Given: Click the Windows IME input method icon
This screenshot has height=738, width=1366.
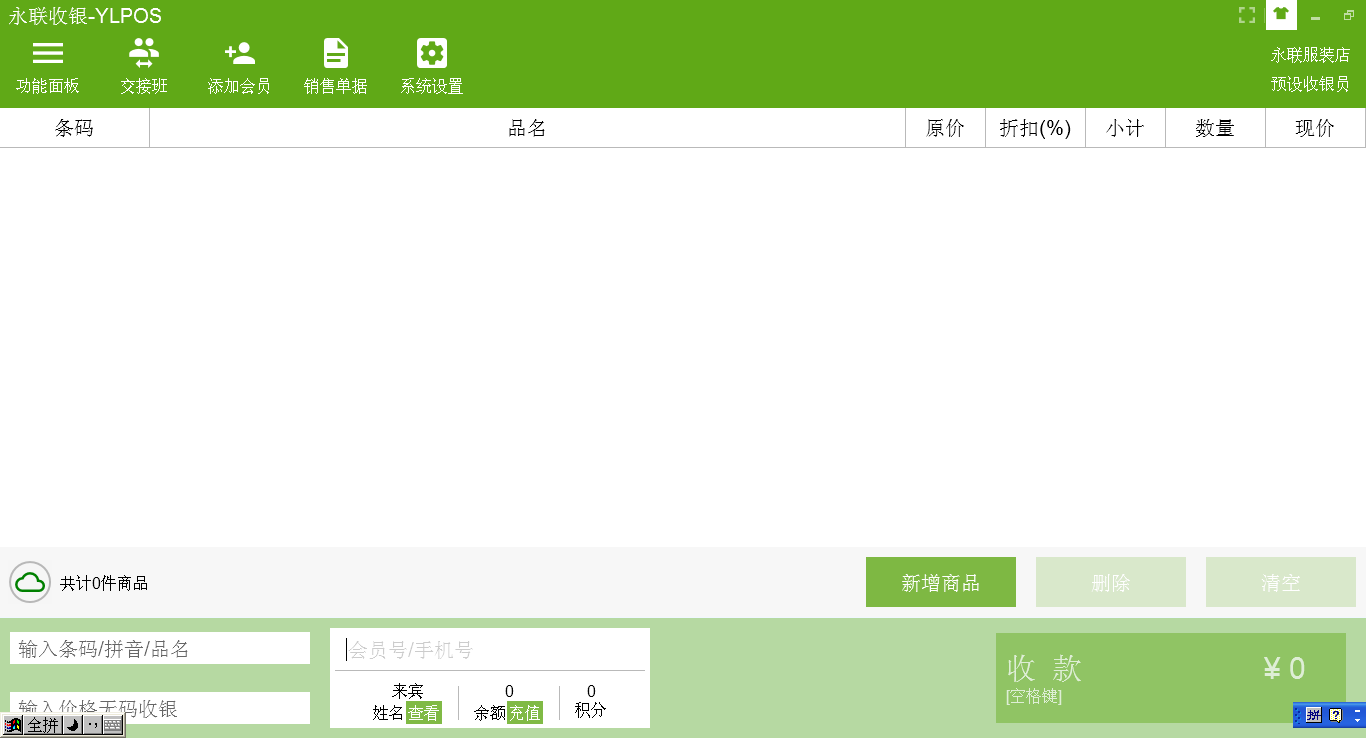Looking at the screenshot, I should (x=12, y=724).
